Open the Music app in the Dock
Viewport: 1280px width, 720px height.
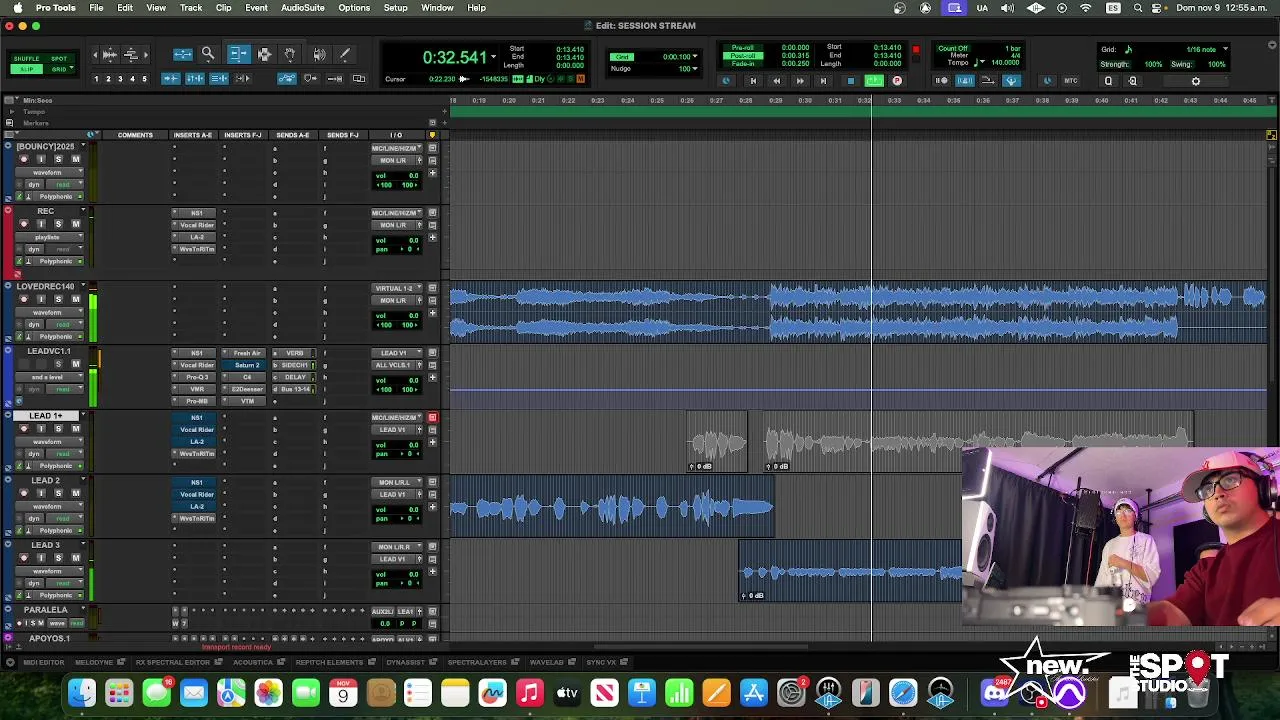pyautogui.click(x=530, y=692)
